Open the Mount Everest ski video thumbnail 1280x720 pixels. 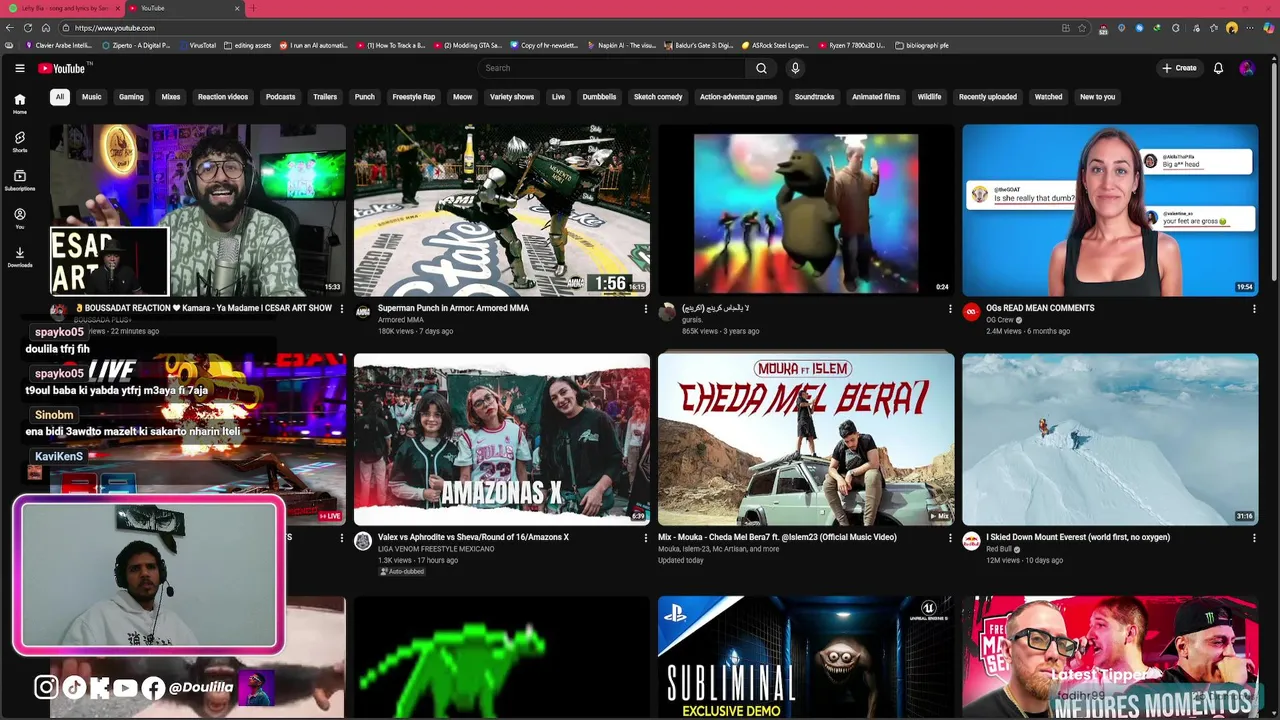pos(1110,439)
